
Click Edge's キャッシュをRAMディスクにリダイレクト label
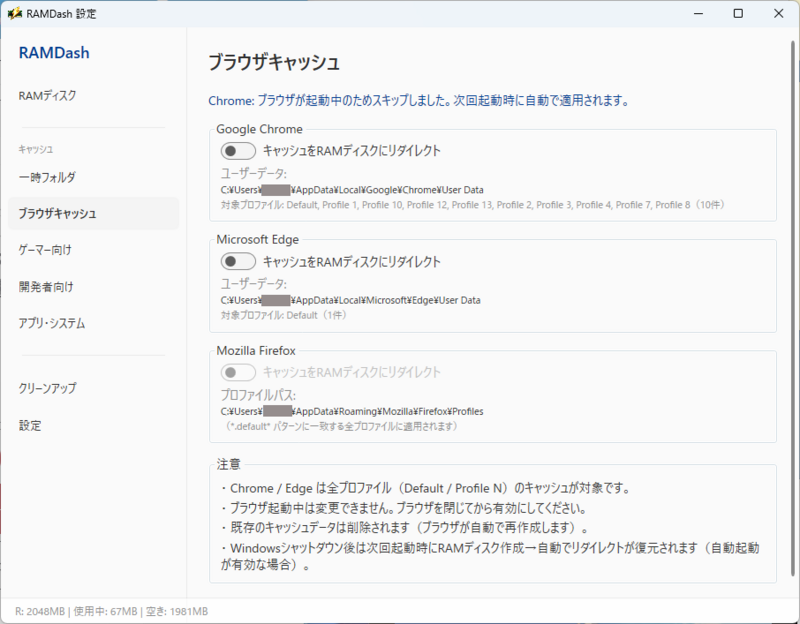click(352, 262)
